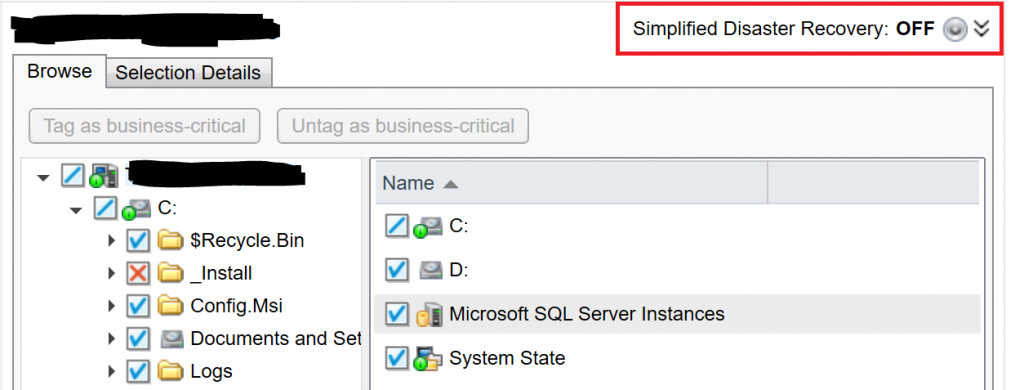Collapse the root server tree node

[x=44, y=177]
